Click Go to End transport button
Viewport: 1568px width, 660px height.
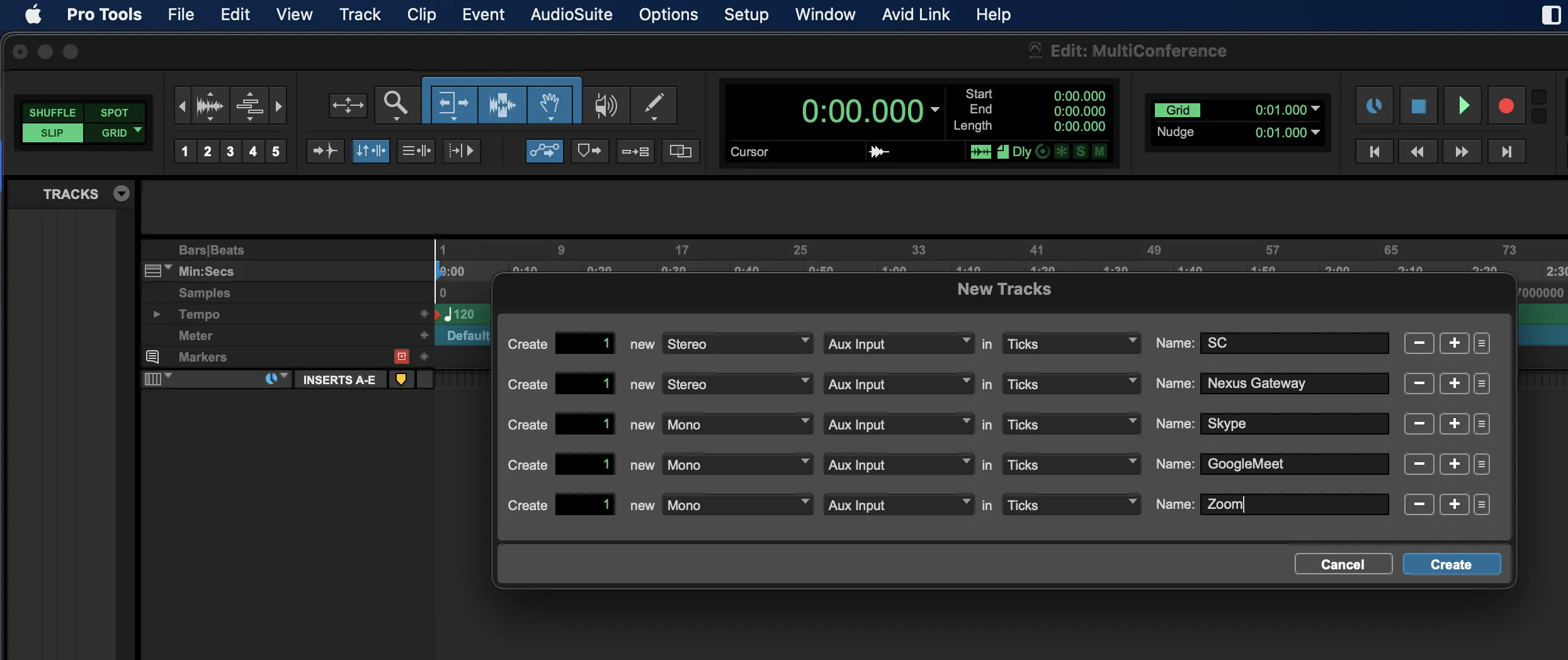(1506, 151)
